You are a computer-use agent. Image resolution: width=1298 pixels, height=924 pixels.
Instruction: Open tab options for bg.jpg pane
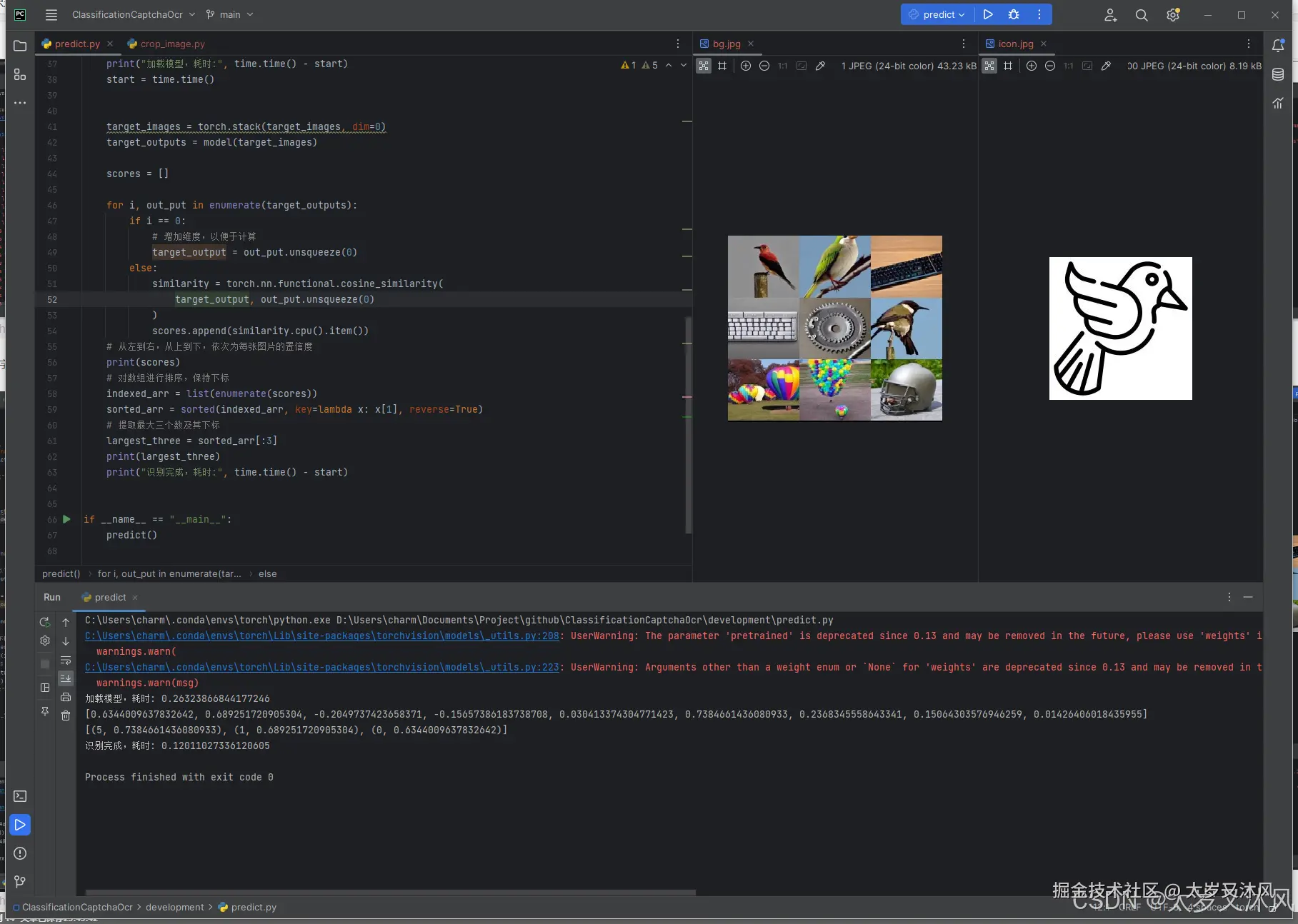pos(964,44)
